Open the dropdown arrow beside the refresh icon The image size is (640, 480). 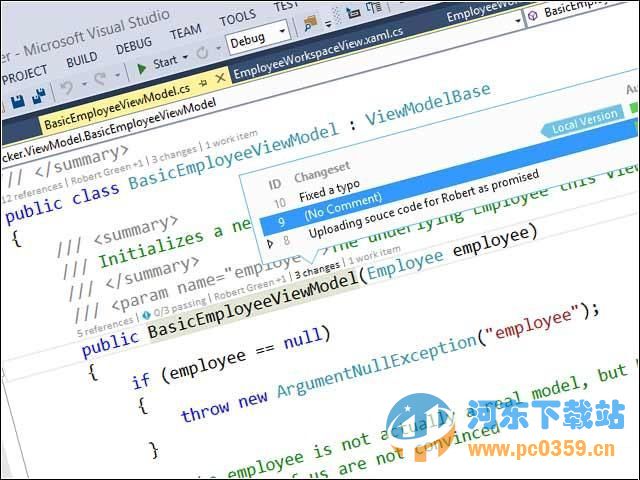[218, 49]
